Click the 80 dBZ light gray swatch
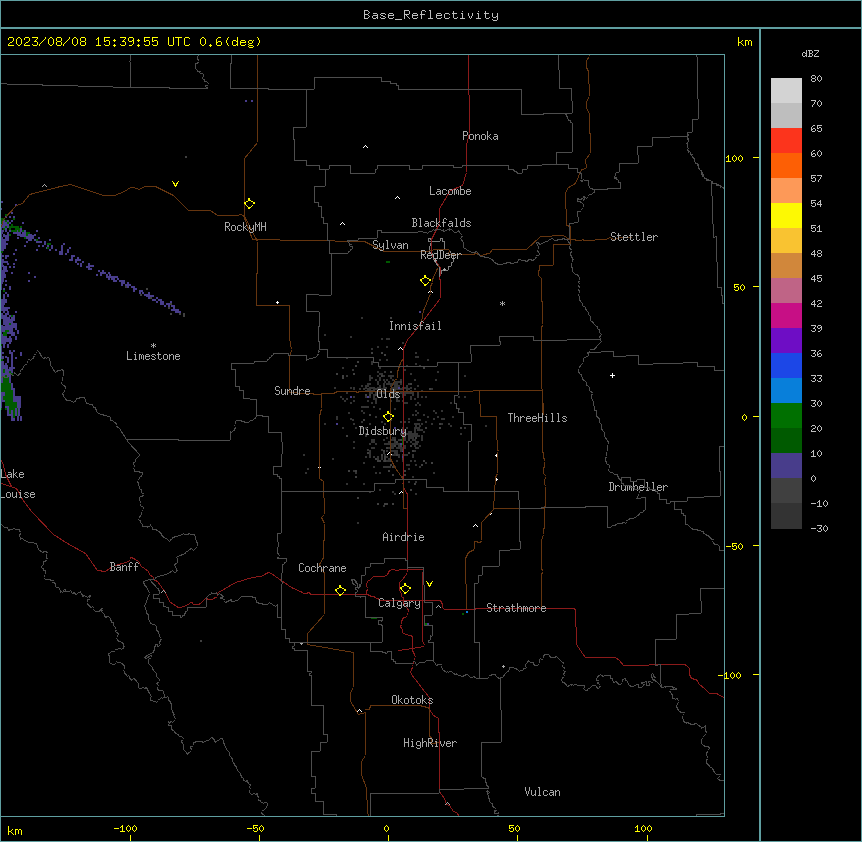 [x=786, y=91]
